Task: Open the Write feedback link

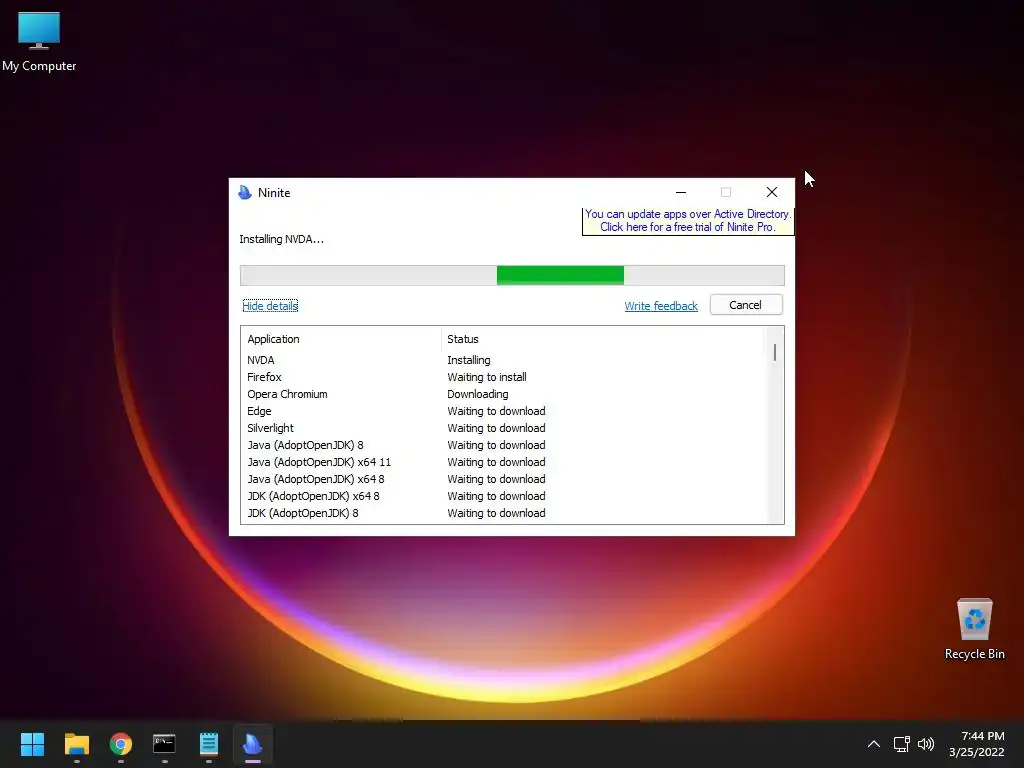Action: pos(661,306)
